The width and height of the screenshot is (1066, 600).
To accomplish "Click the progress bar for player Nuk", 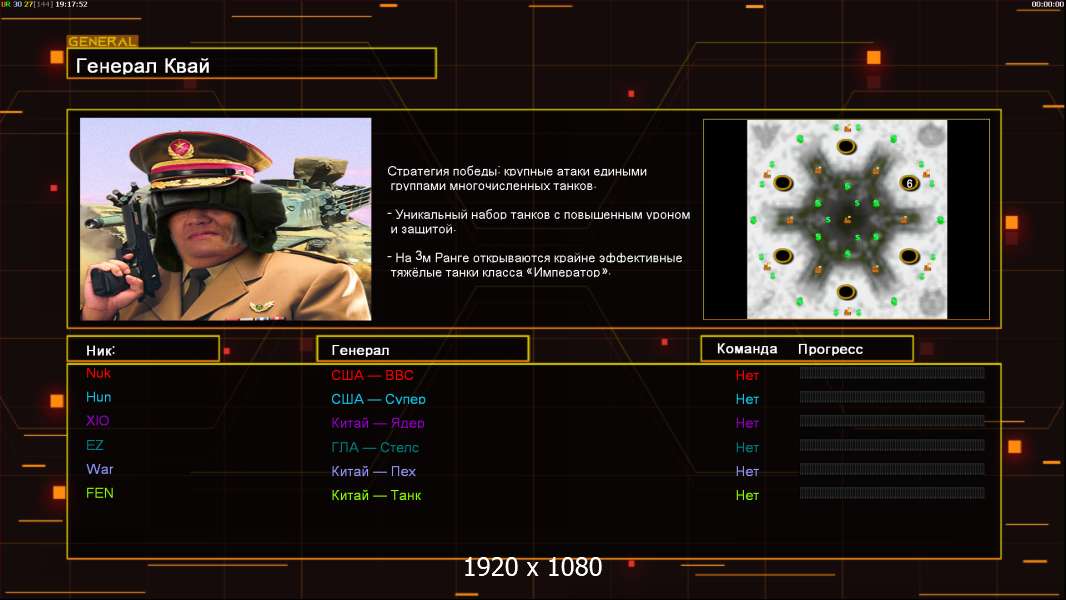I will [x=892, y=374].
